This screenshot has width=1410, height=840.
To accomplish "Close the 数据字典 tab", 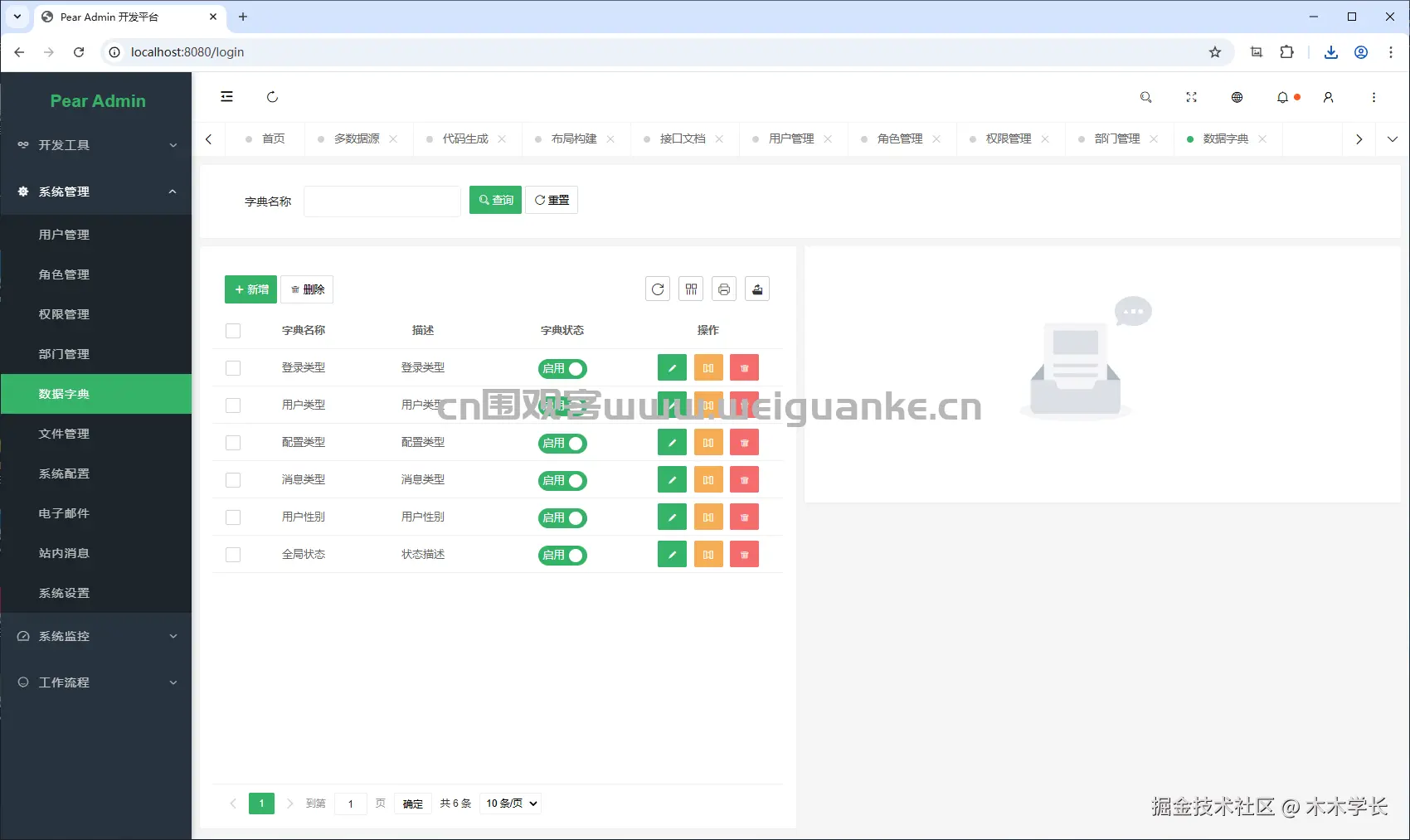I will click(x=1262, y=139).
